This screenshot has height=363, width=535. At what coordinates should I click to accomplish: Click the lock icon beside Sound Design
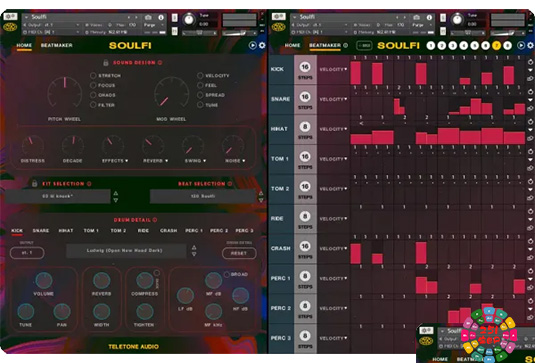click(106, 62)
